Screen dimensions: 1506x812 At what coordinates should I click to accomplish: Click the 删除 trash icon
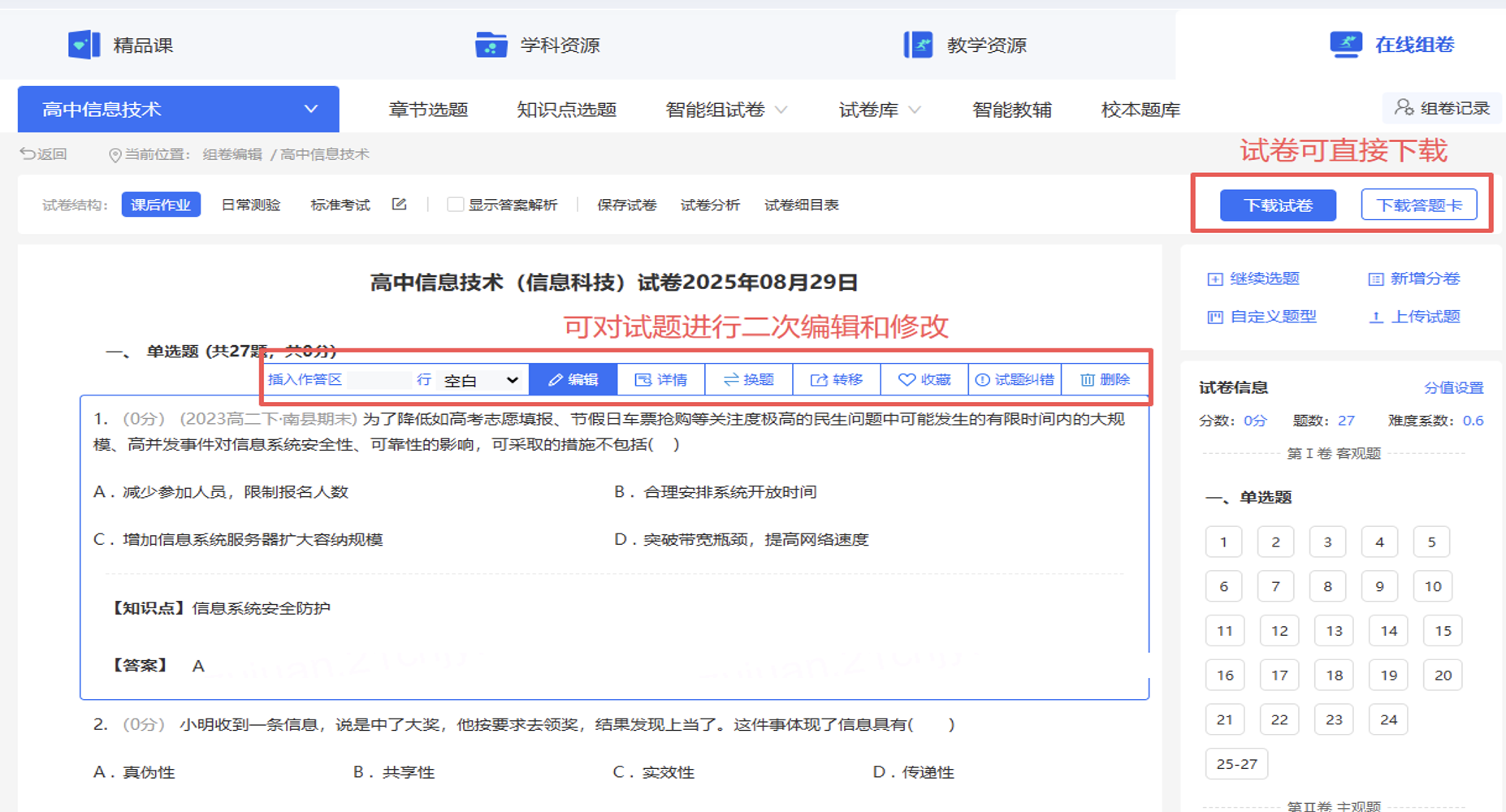pyautogui.click(x=1087, y=380)
